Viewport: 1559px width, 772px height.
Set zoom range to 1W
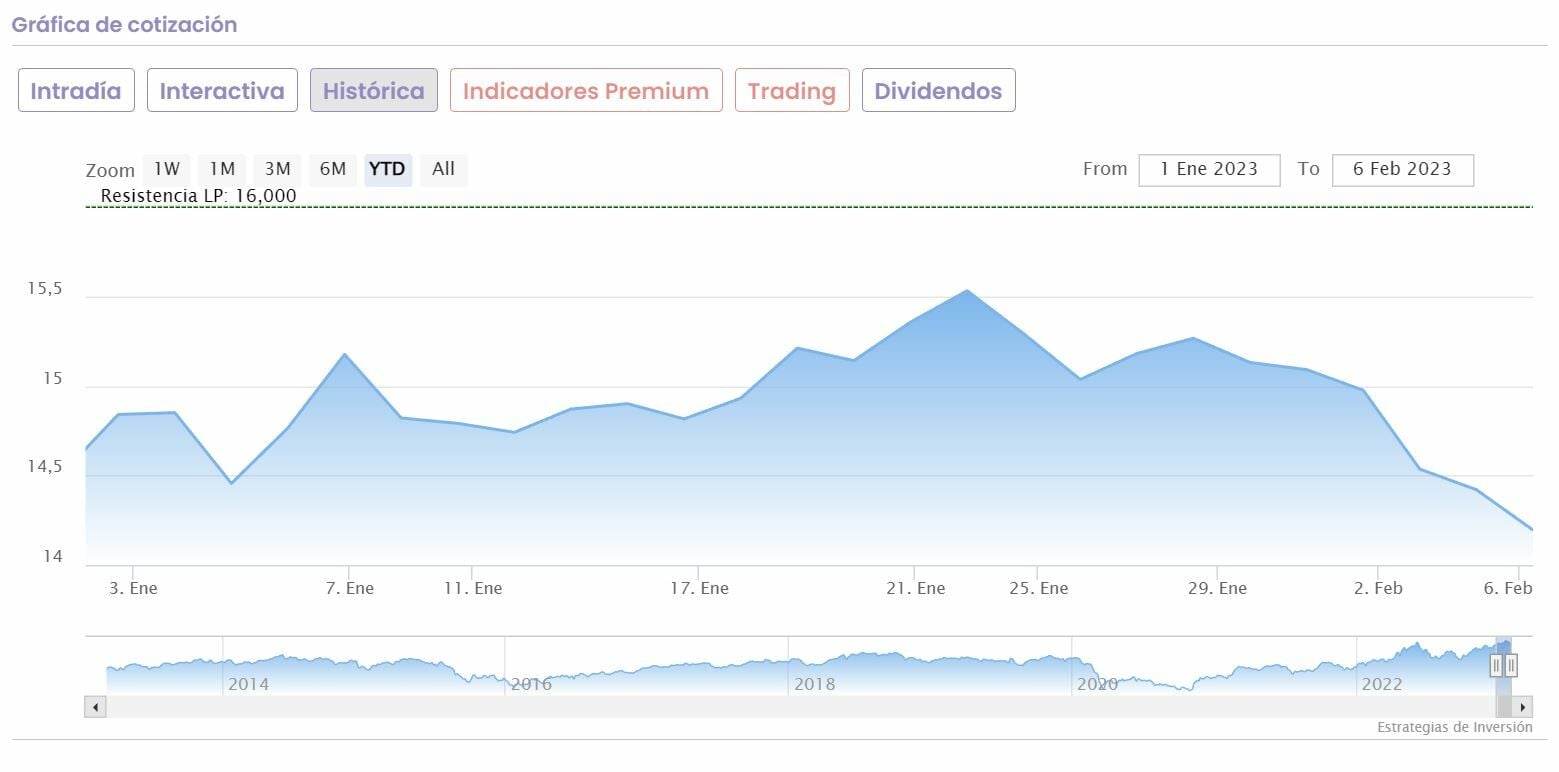[167, 169]
